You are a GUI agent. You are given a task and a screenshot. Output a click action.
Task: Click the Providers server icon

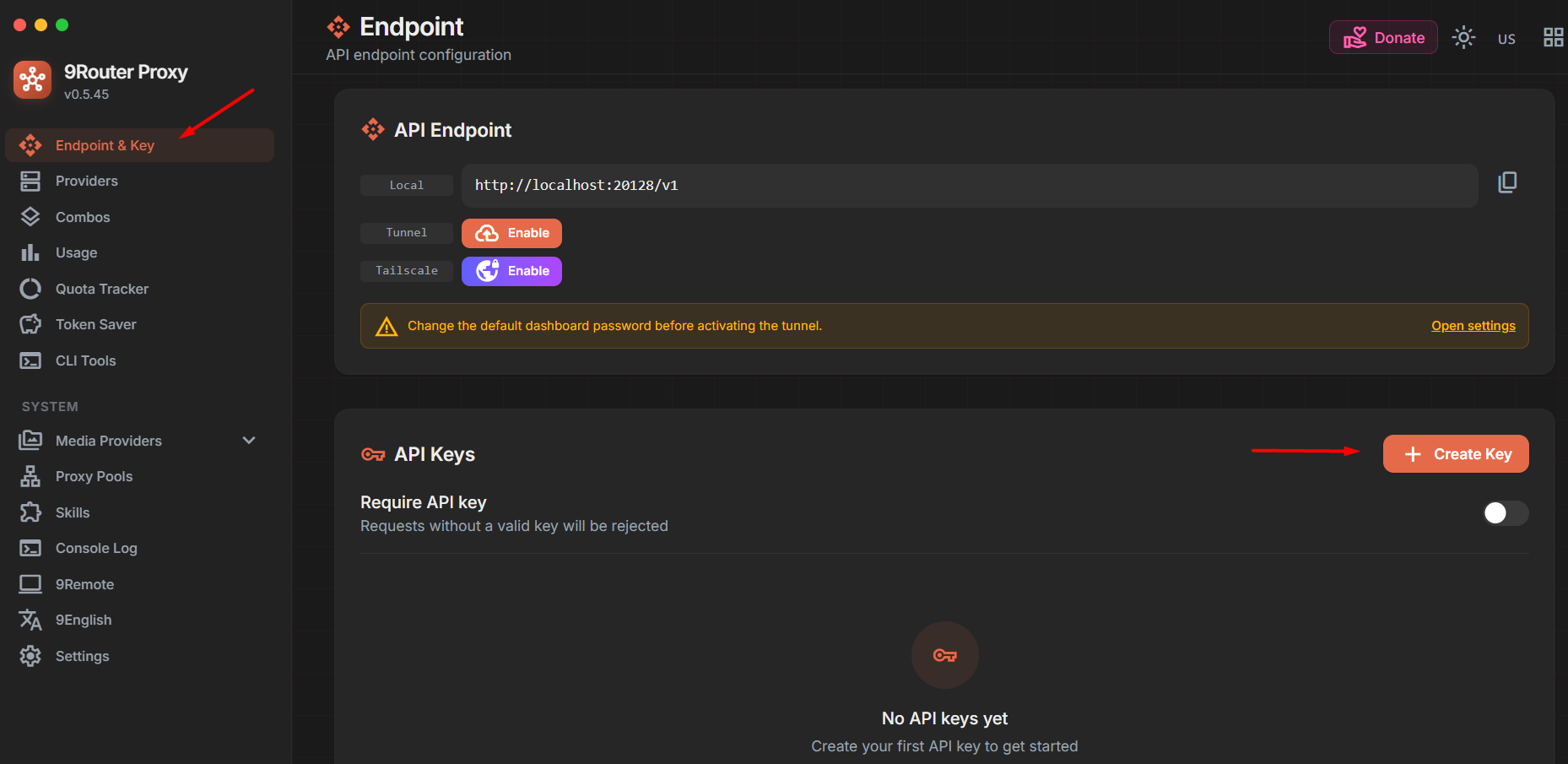[30, 181]
